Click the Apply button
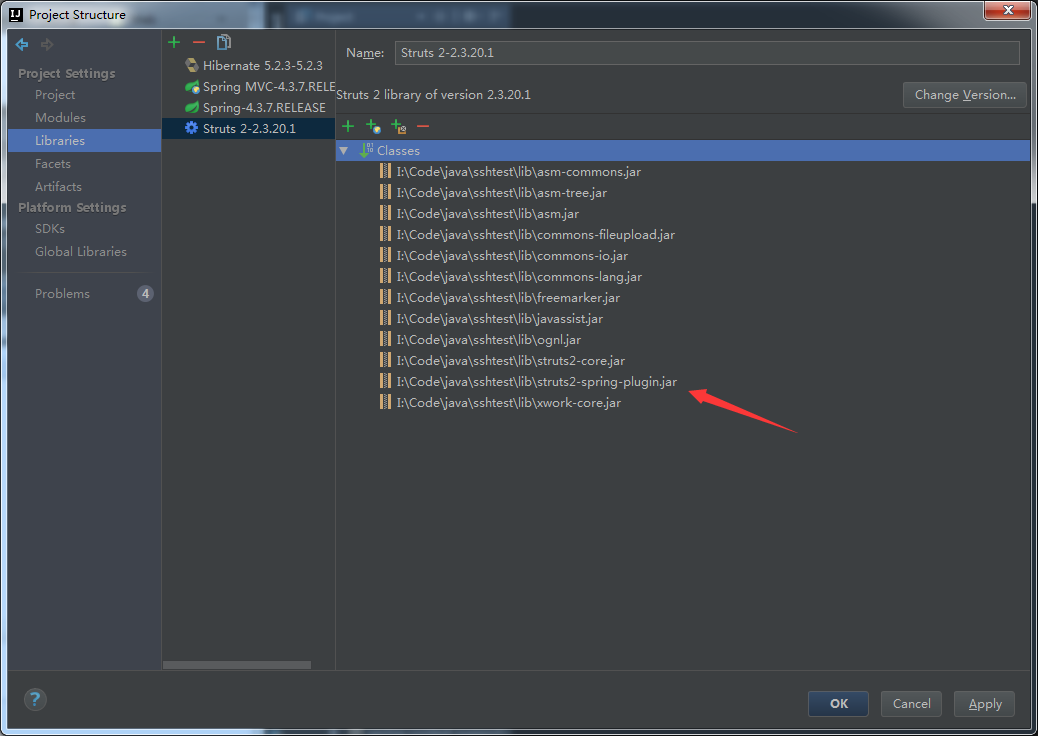The height and width of the screenshot is (736, 1038). point(984,704)
